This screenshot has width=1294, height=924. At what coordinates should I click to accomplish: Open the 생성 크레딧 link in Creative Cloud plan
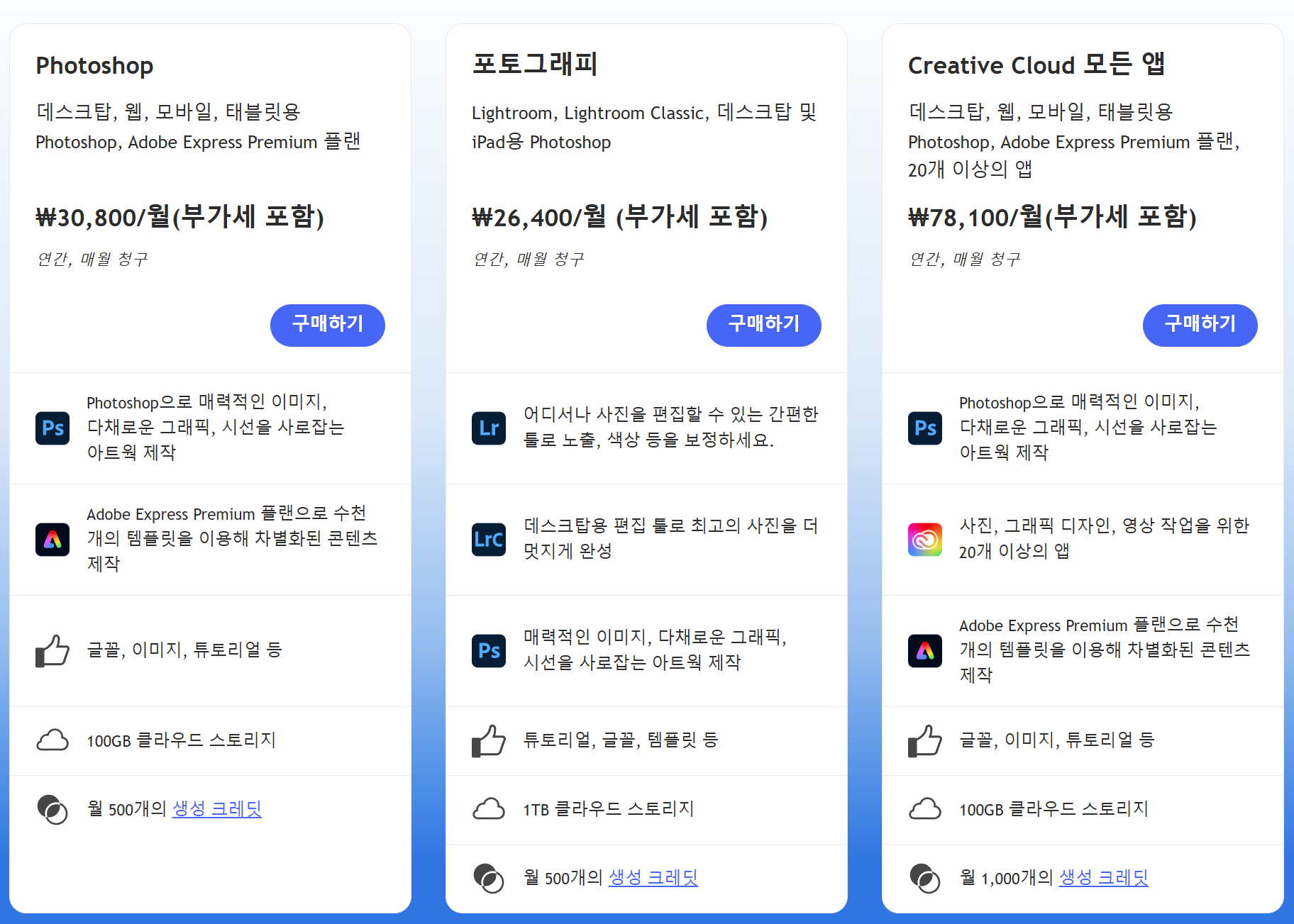(x=1103, y=877)
